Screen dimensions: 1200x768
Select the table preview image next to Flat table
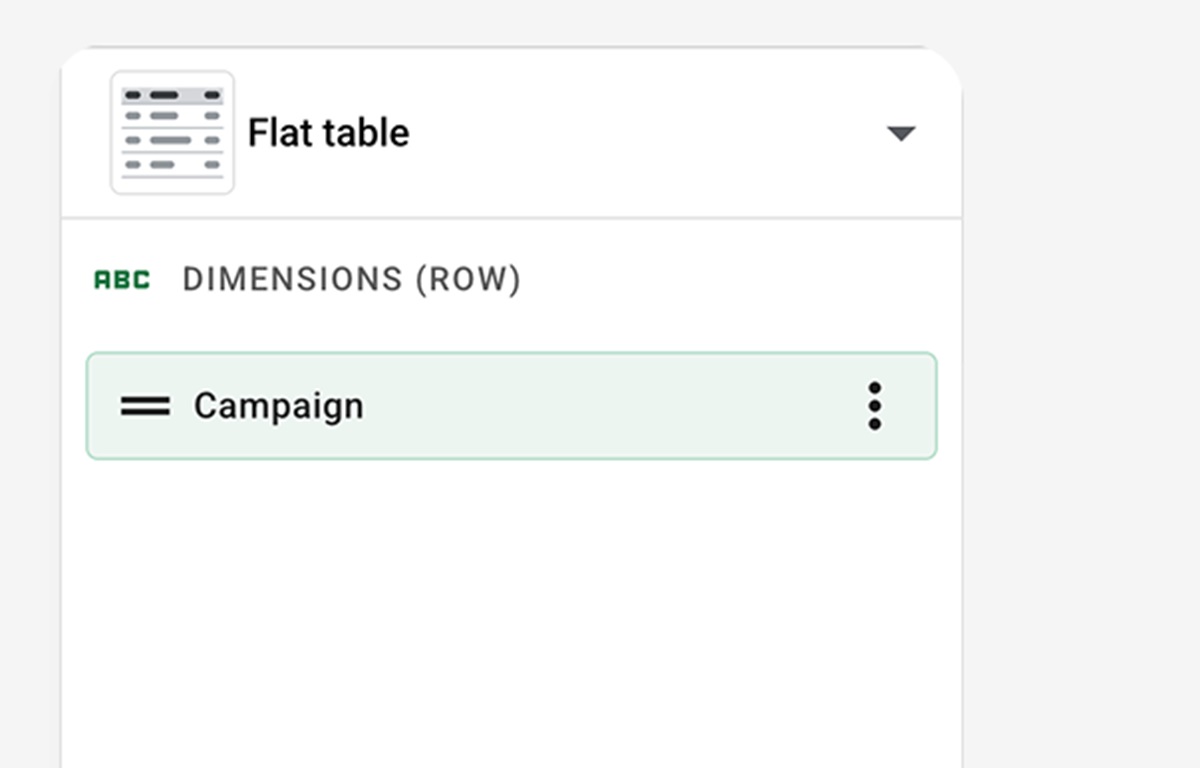(x=172, y=132)
